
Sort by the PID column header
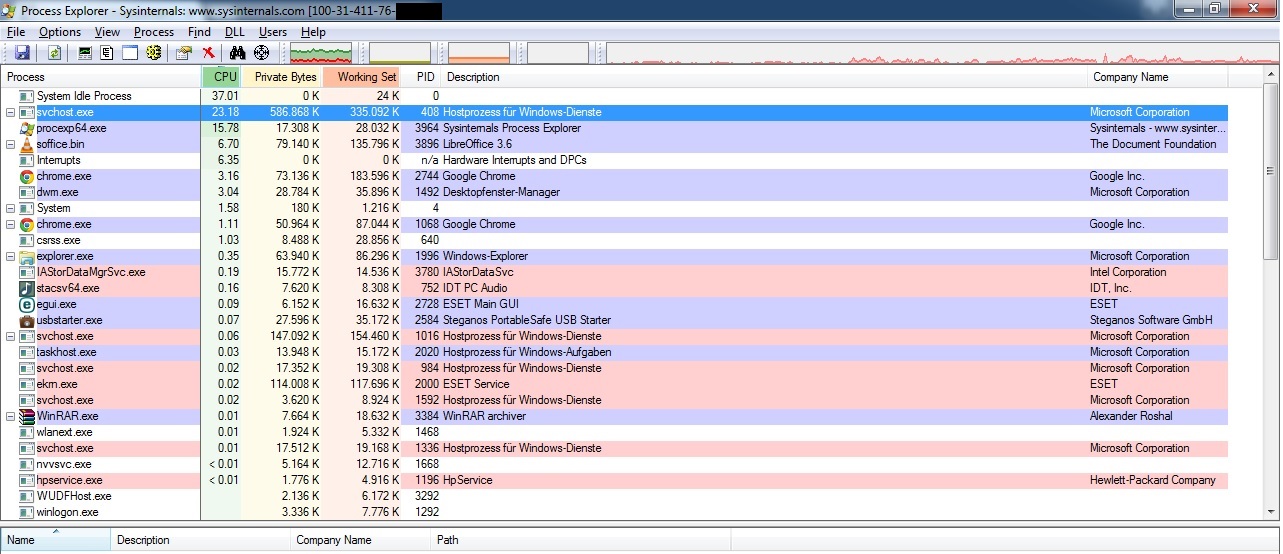421,77
